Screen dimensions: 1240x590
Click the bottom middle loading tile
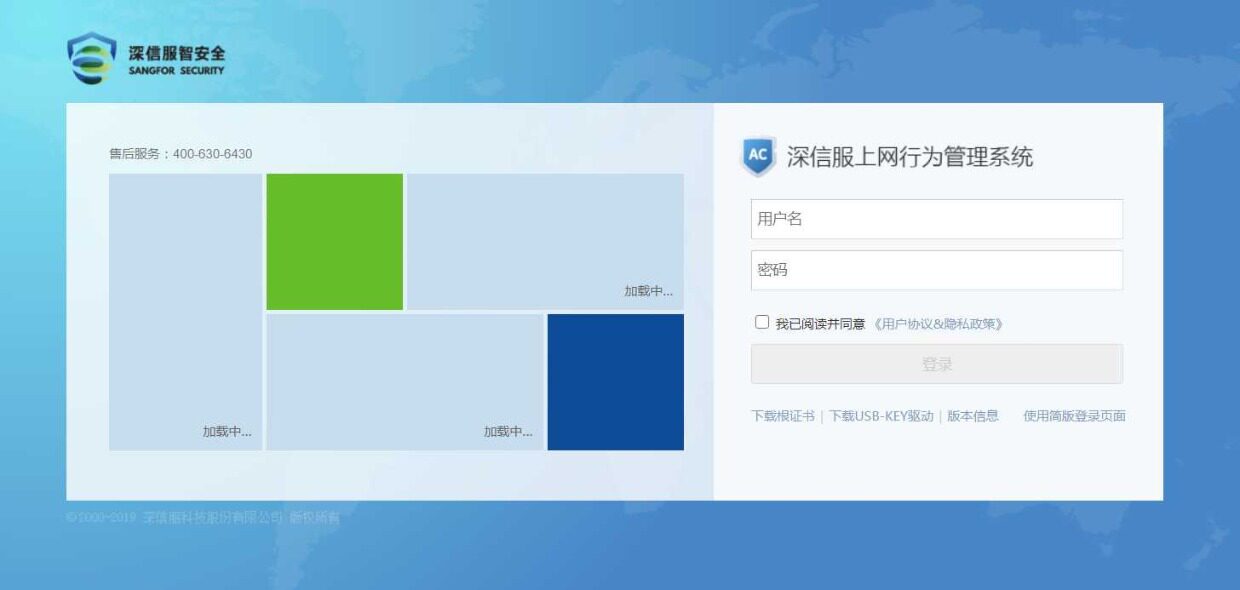coord(404,382)
